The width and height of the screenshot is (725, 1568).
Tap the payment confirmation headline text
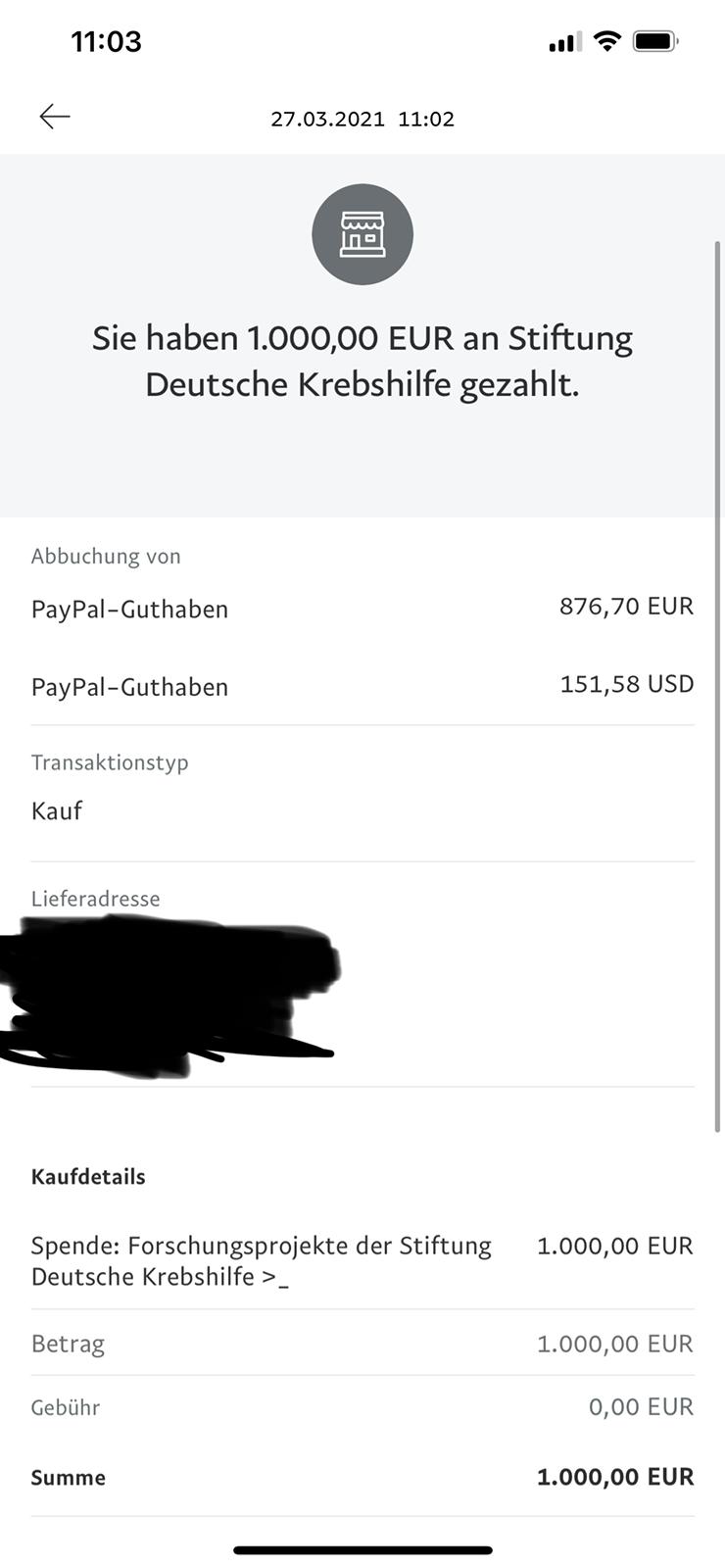coord(362,361)
